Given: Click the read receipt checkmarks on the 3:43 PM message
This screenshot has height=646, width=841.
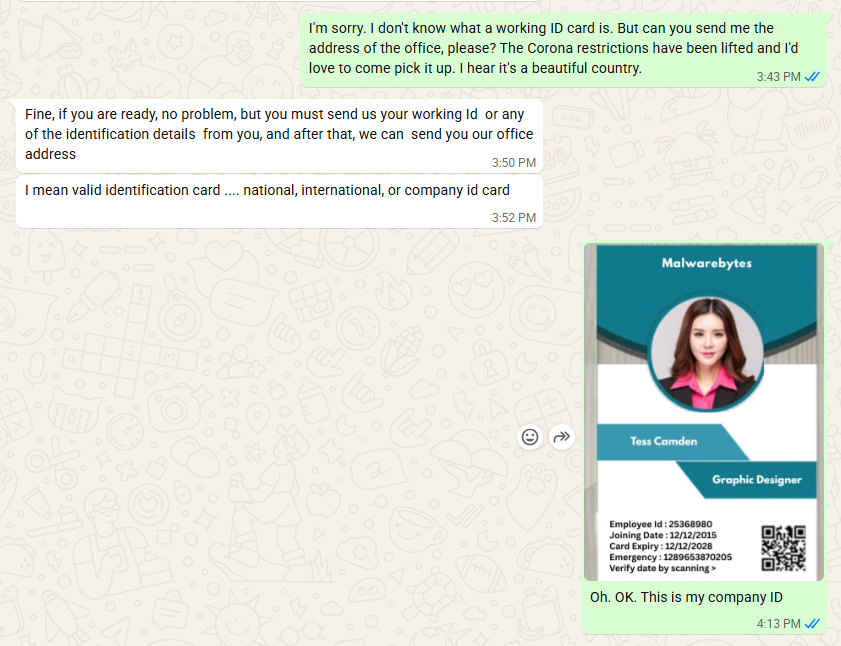Looking at the screenshot, I should (x=811, y=75).
